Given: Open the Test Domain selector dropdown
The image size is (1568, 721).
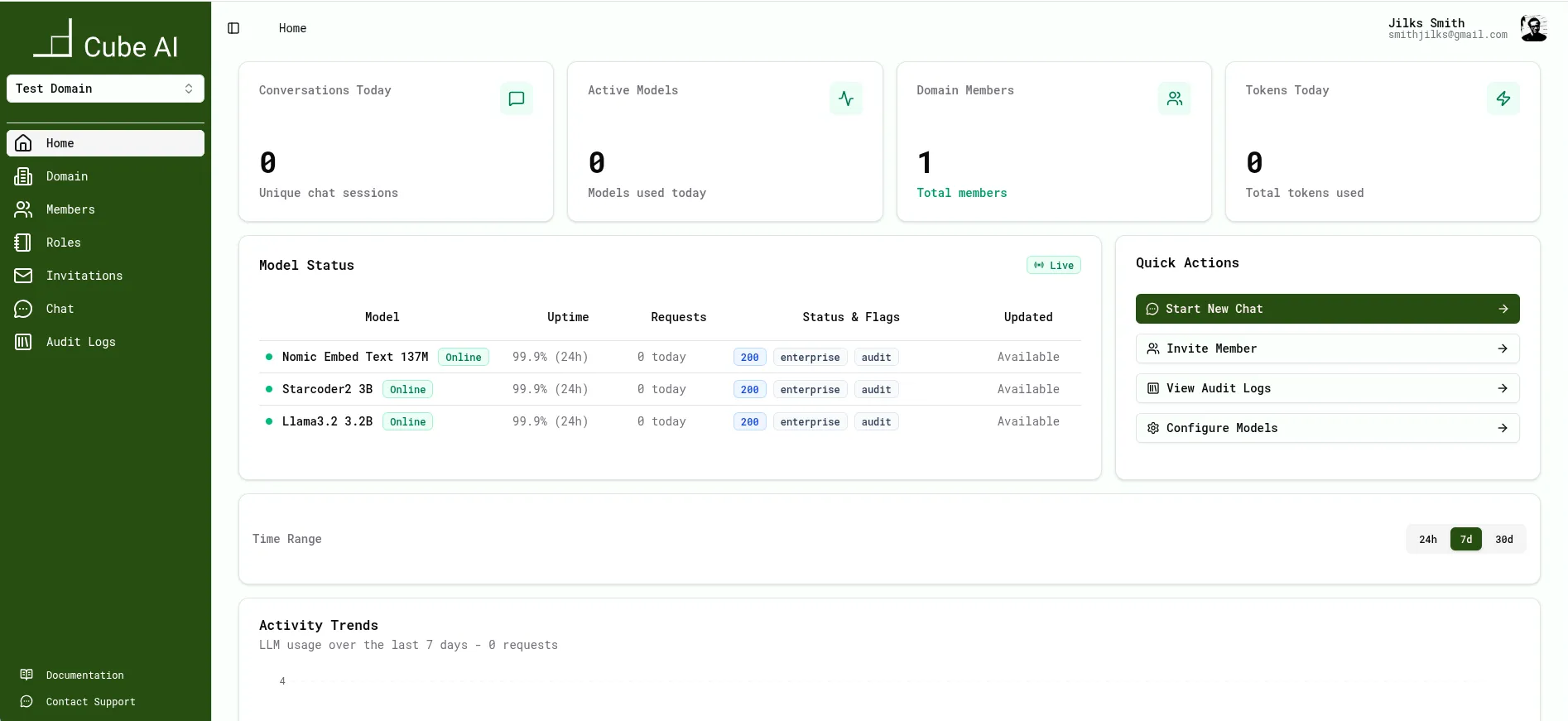Looking at the screenshot, I should click(105, 89).
